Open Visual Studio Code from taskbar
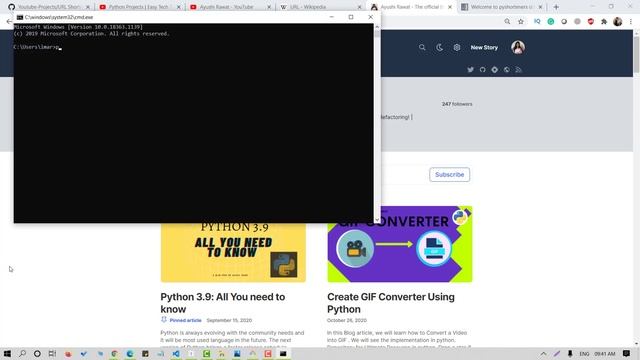 click(x=176, y=353)
